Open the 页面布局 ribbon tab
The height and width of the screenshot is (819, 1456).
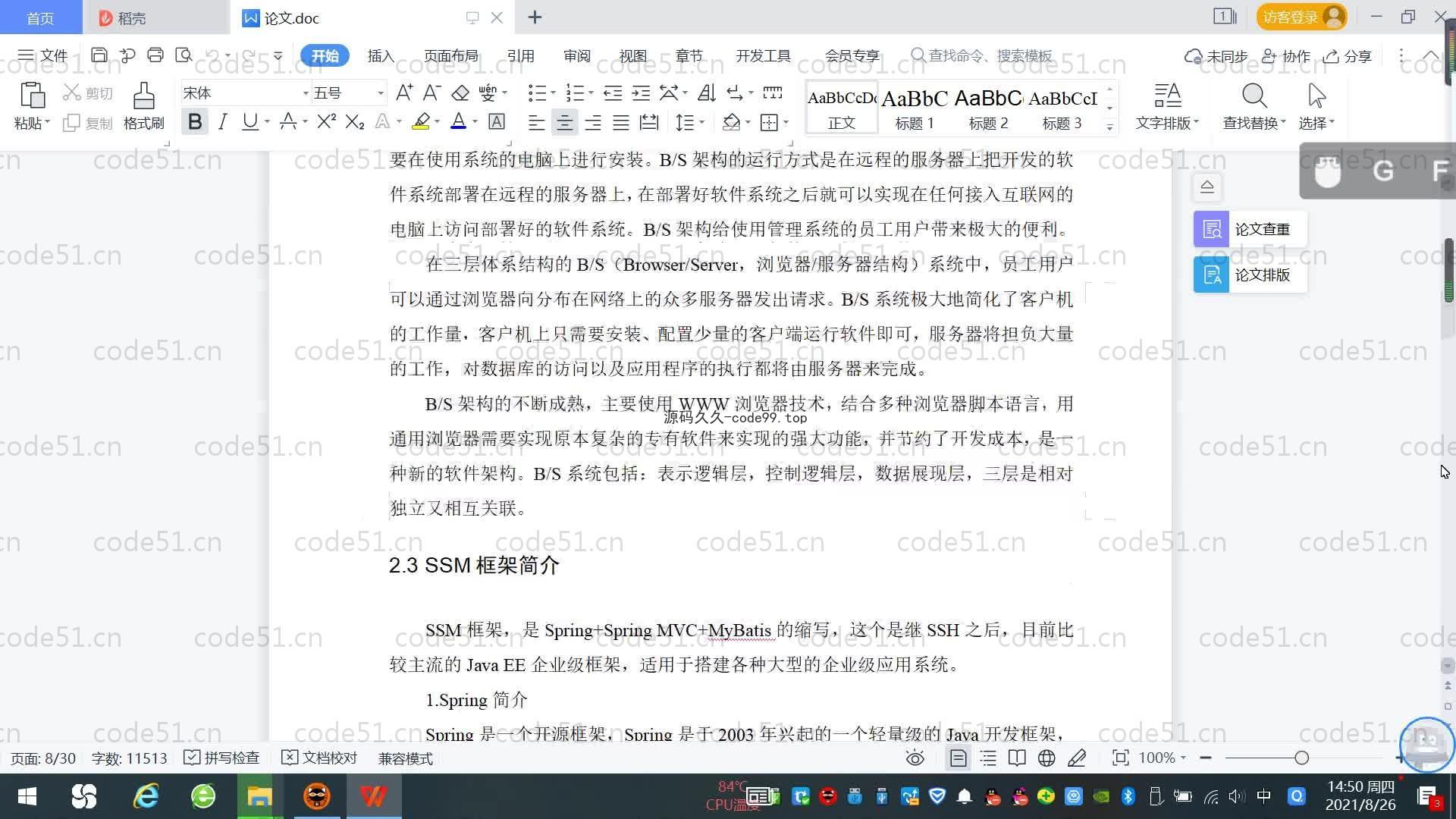450,55
